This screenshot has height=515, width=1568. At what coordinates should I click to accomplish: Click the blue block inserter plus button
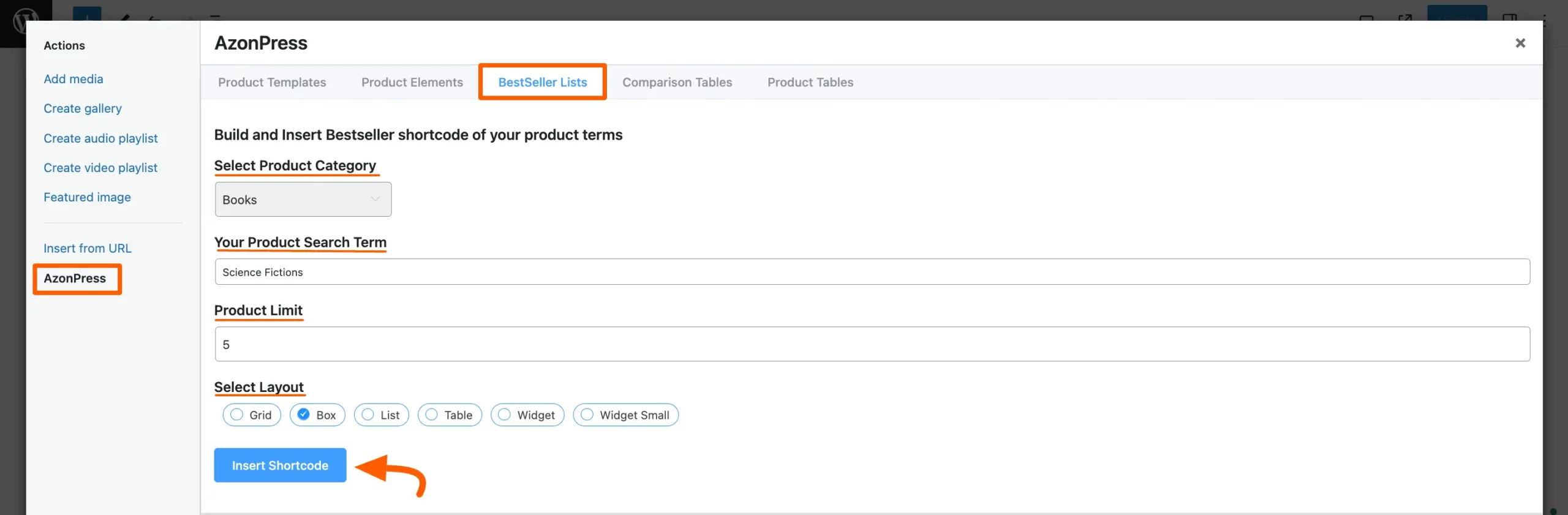tap(86, 13)
